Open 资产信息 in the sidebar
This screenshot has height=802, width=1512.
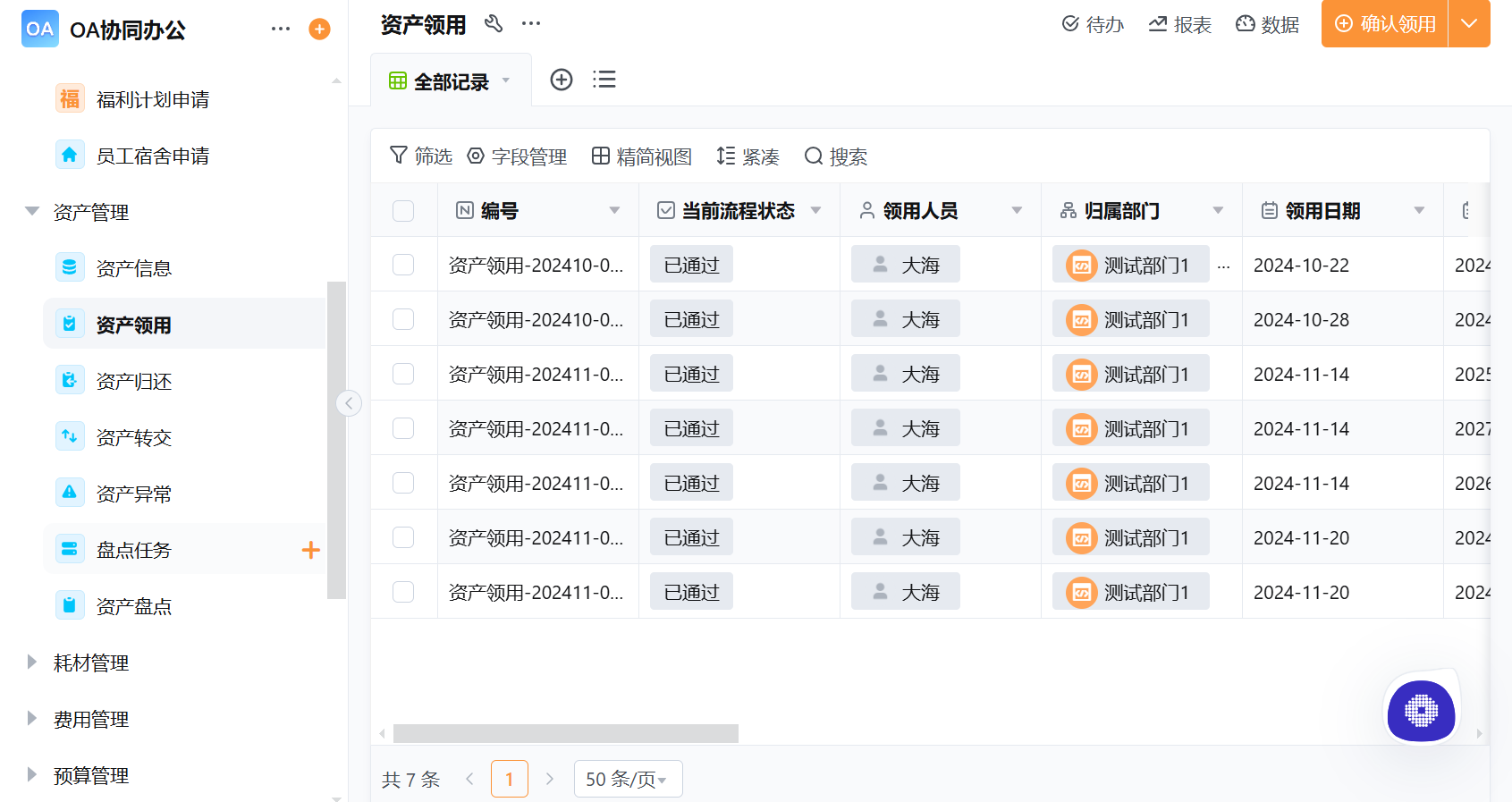click(x=134, y=268)
